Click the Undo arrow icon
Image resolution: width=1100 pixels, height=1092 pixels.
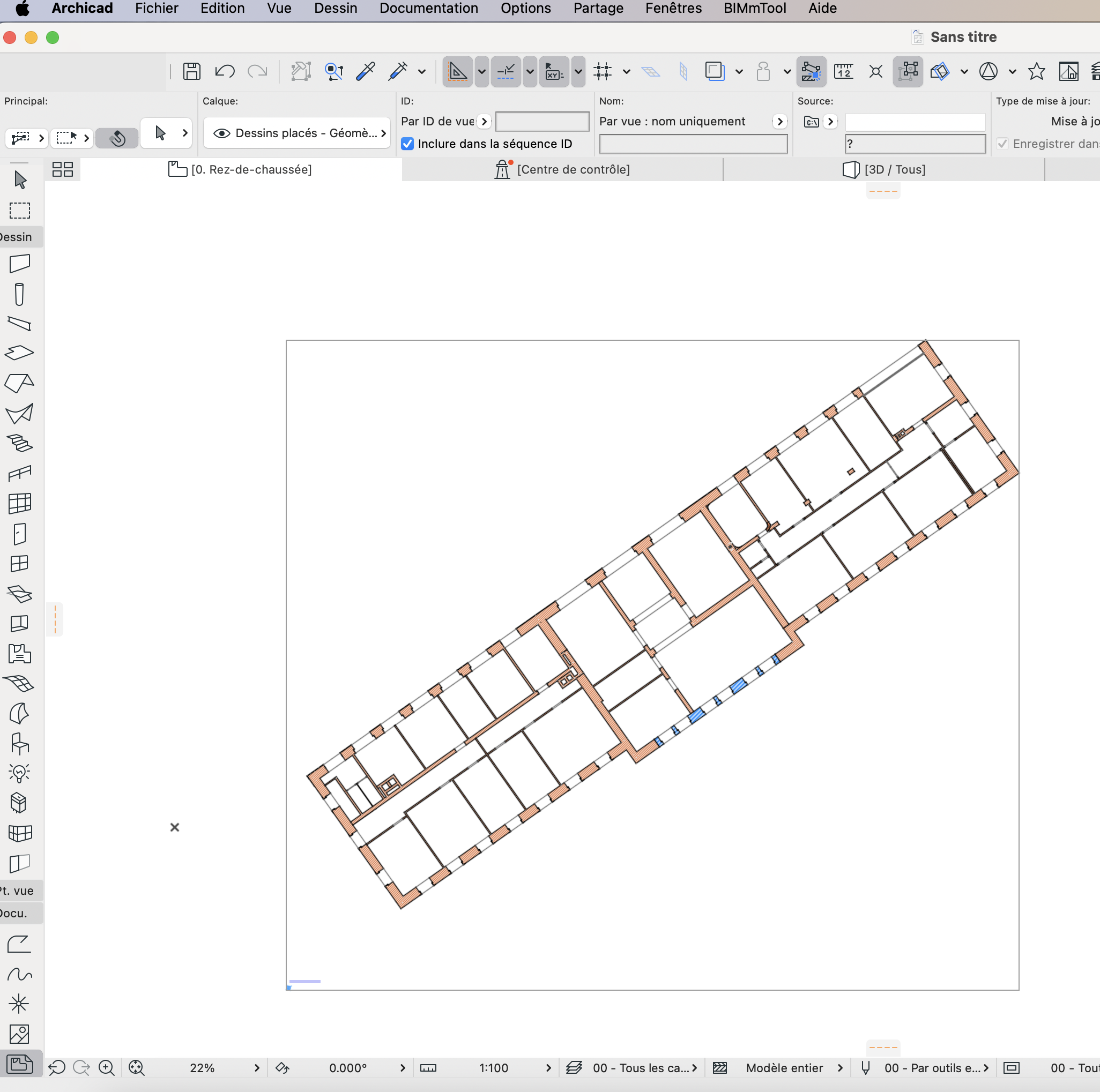pos(225,71)
